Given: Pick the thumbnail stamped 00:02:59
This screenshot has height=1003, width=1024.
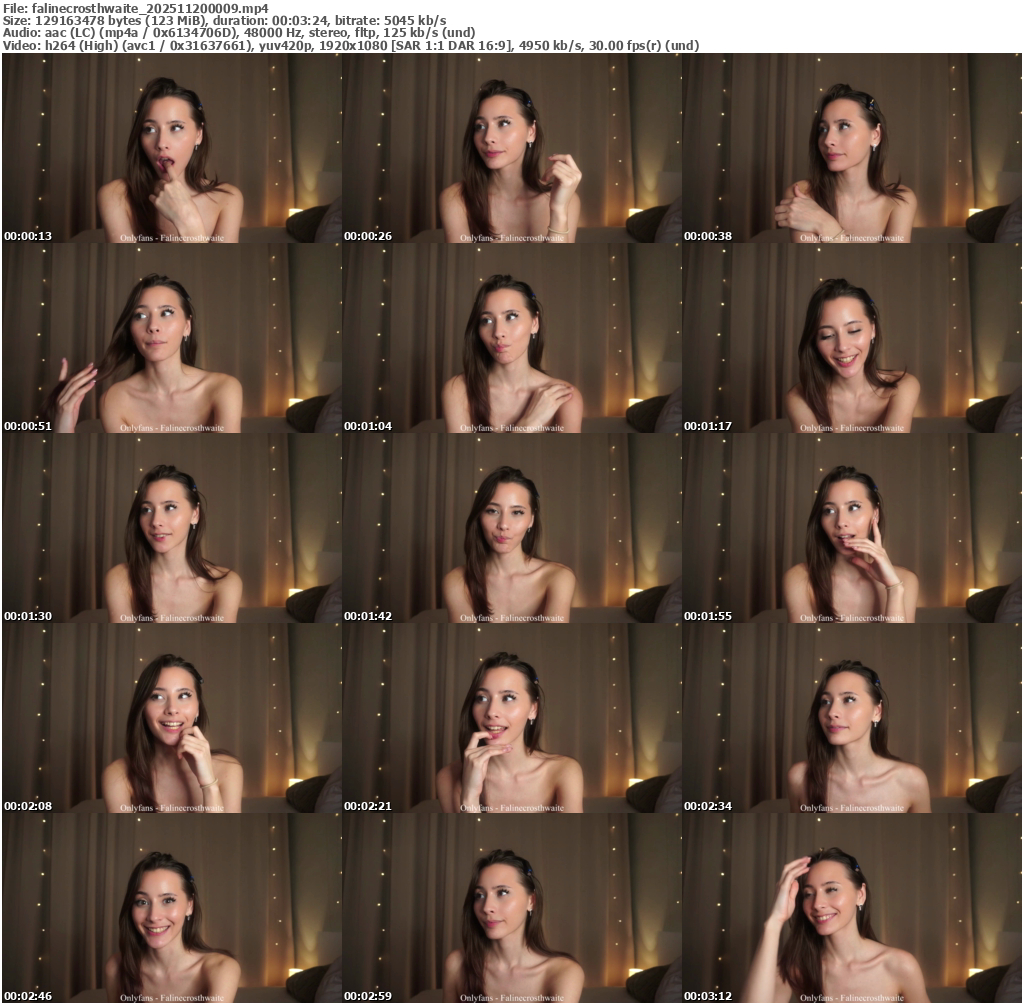Looking at the screenshot, I should tap(512, 908).
